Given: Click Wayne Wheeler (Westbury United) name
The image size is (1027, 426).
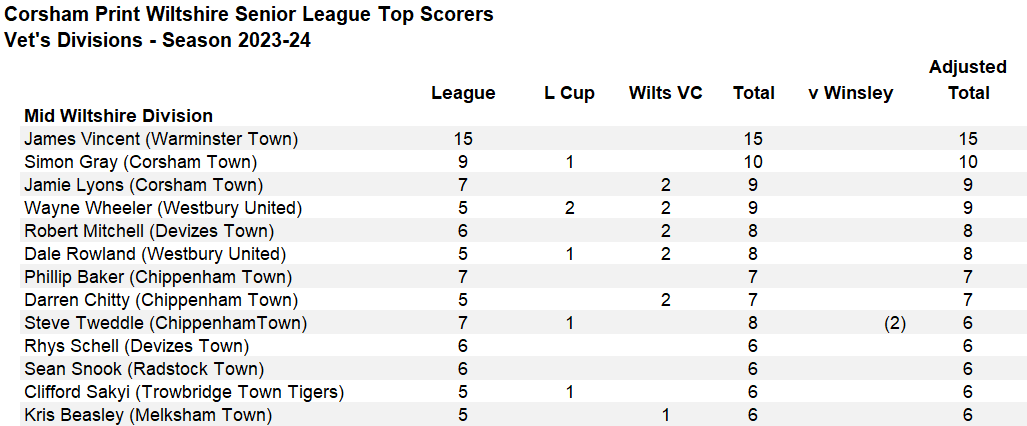Looking at the screenshot, I should [x=163, y=208].
